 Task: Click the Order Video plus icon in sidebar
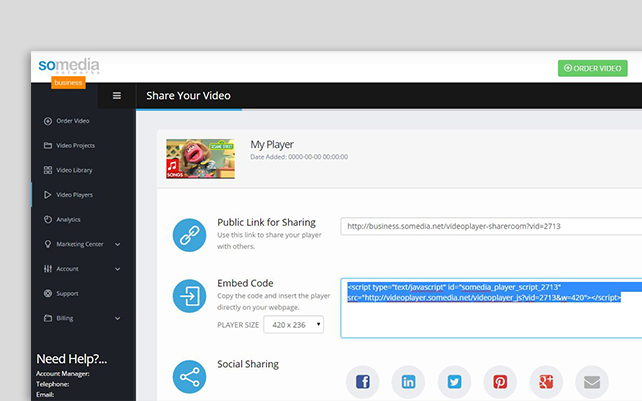coord(48,121)
